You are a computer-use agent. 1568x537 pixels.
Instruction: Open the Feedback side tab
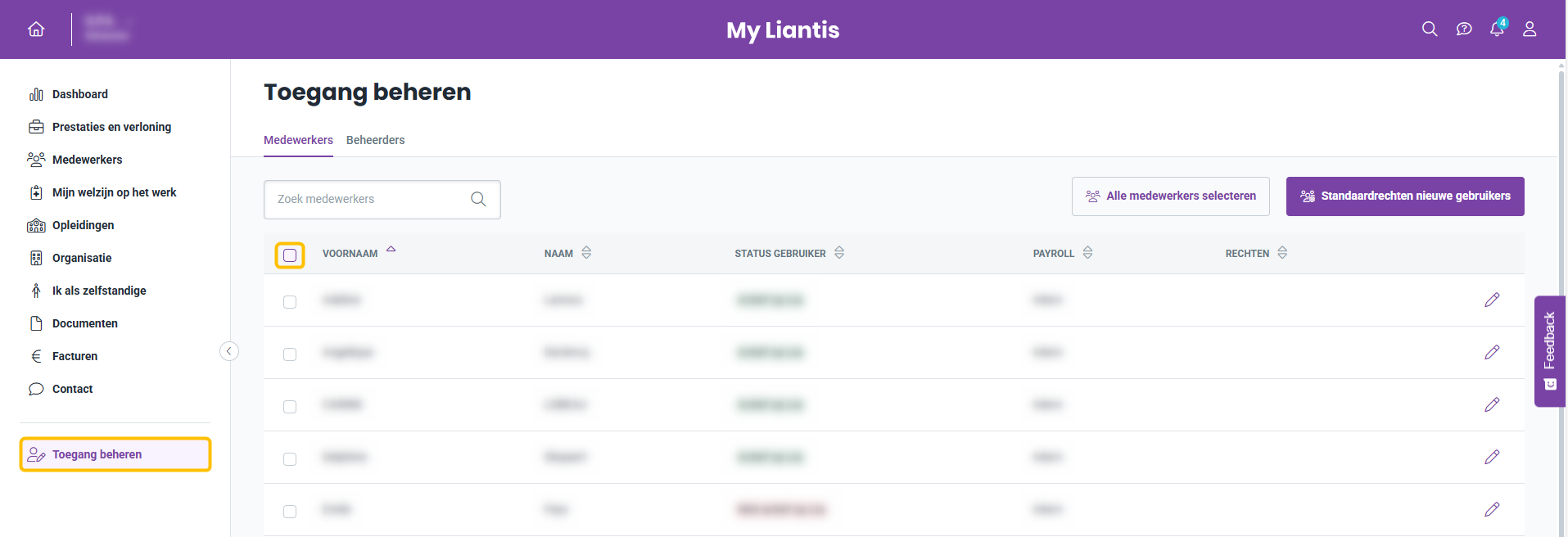[1550, 351]
